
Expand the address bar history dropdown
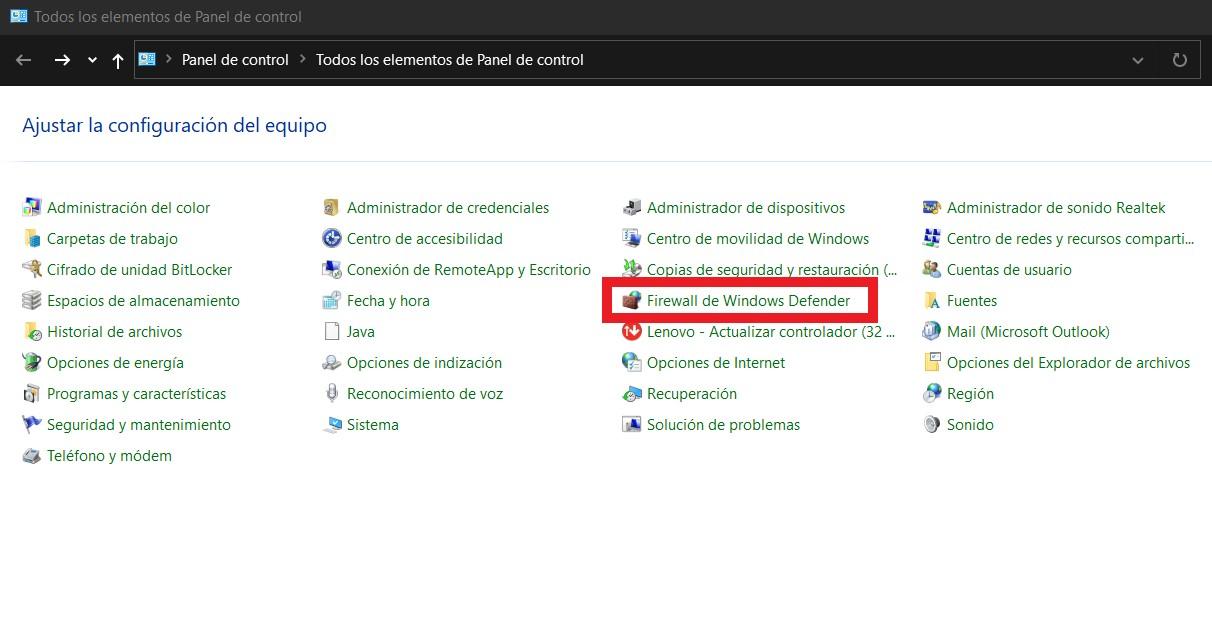(x=1138, y=60)
